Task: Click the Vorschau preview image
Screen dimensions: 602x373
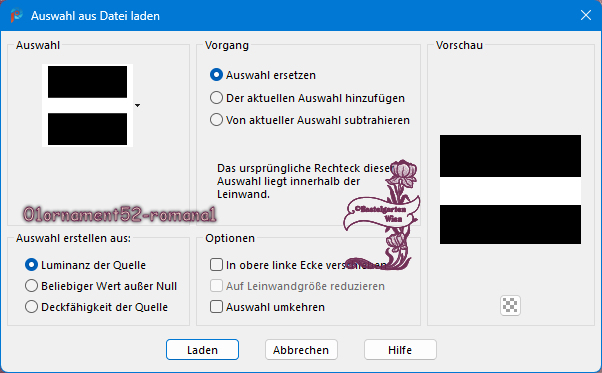Action: tap(510, 190)
